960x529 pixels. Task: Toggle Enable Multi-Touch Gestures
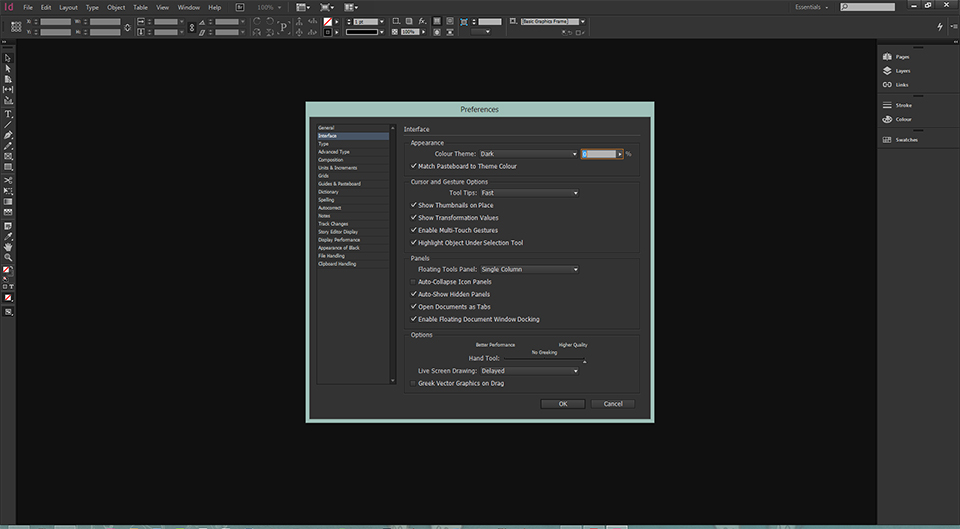[414, 230]
